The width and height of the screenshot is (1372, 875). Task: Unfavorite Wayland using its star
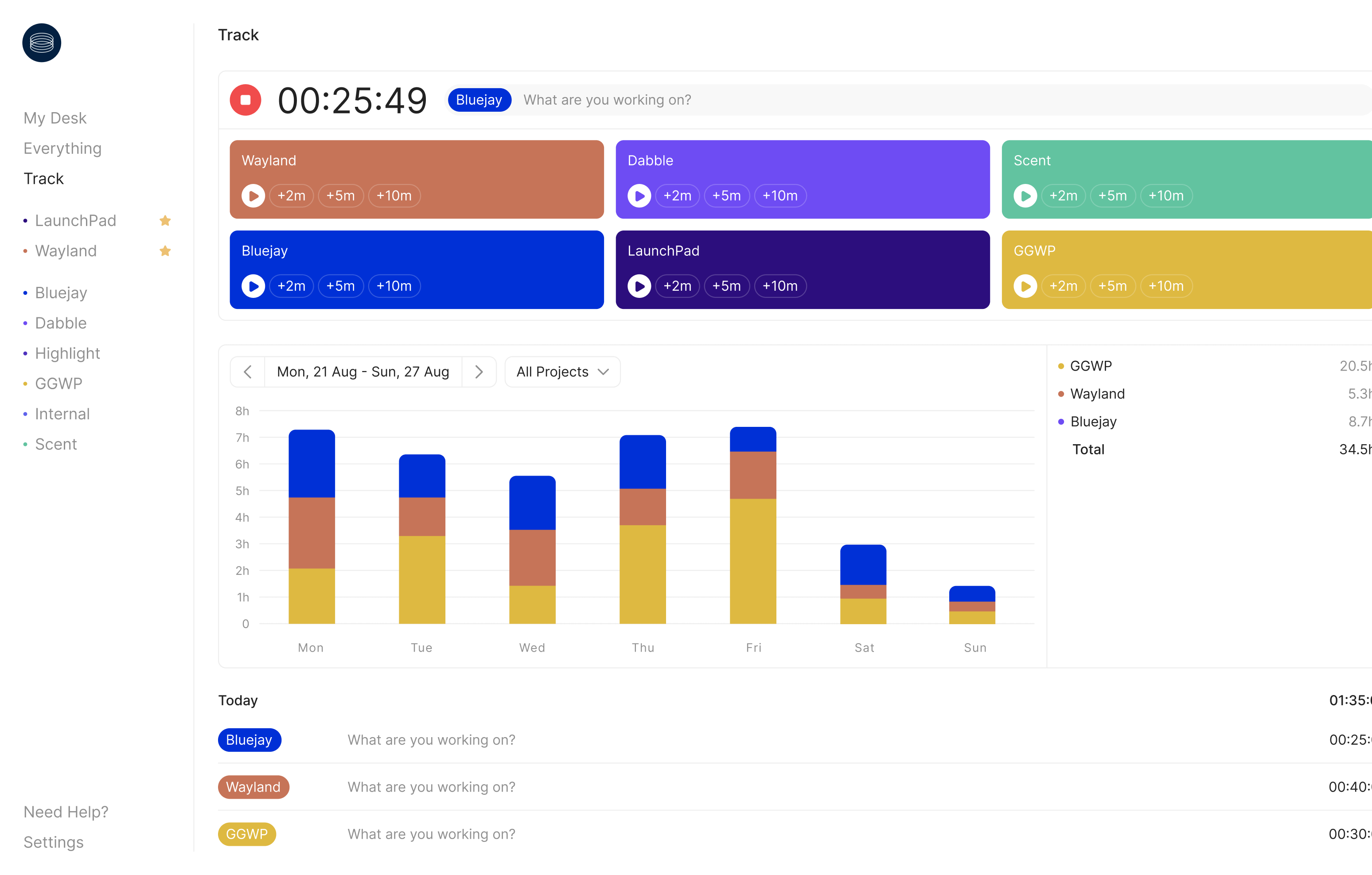click(165, 251)
